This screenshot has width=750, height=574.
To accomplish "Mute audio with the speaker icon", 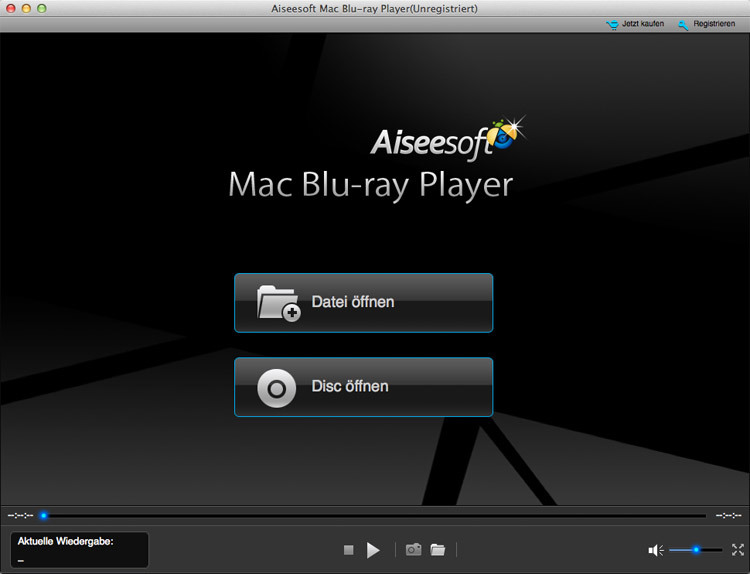I will (656, 550).
